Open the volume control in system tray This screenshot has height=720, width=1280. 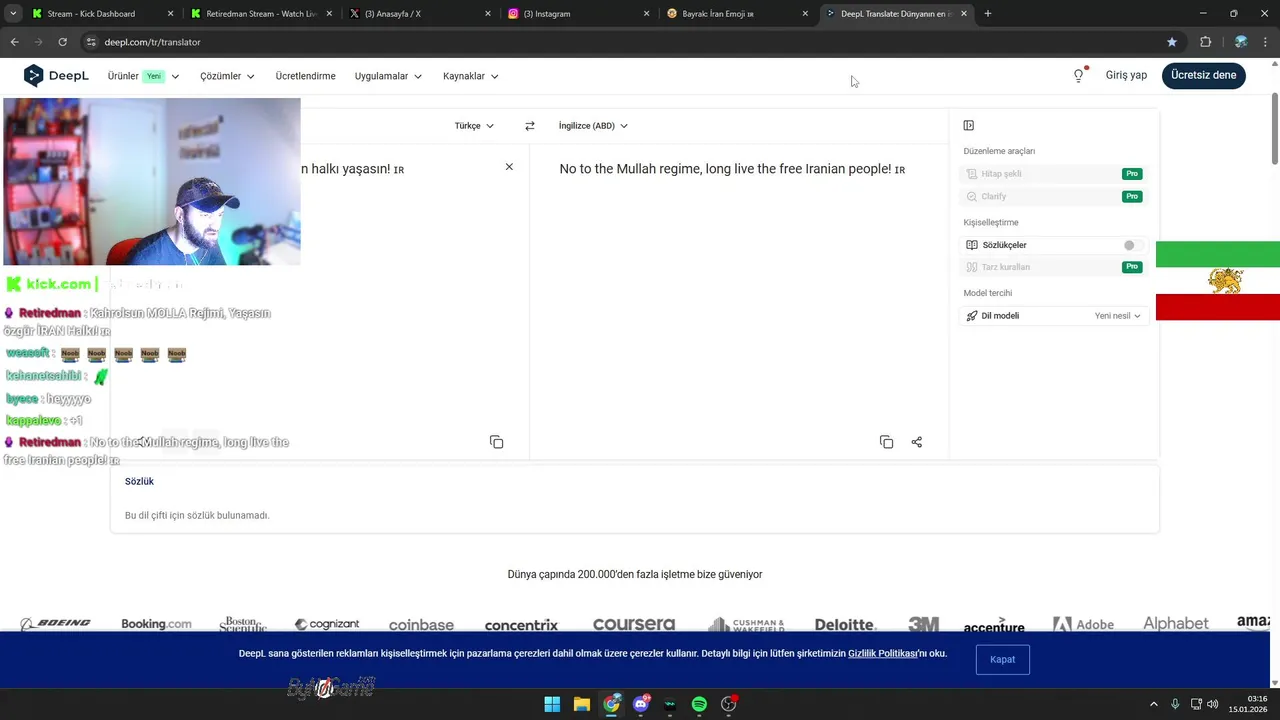(1213, 704)
